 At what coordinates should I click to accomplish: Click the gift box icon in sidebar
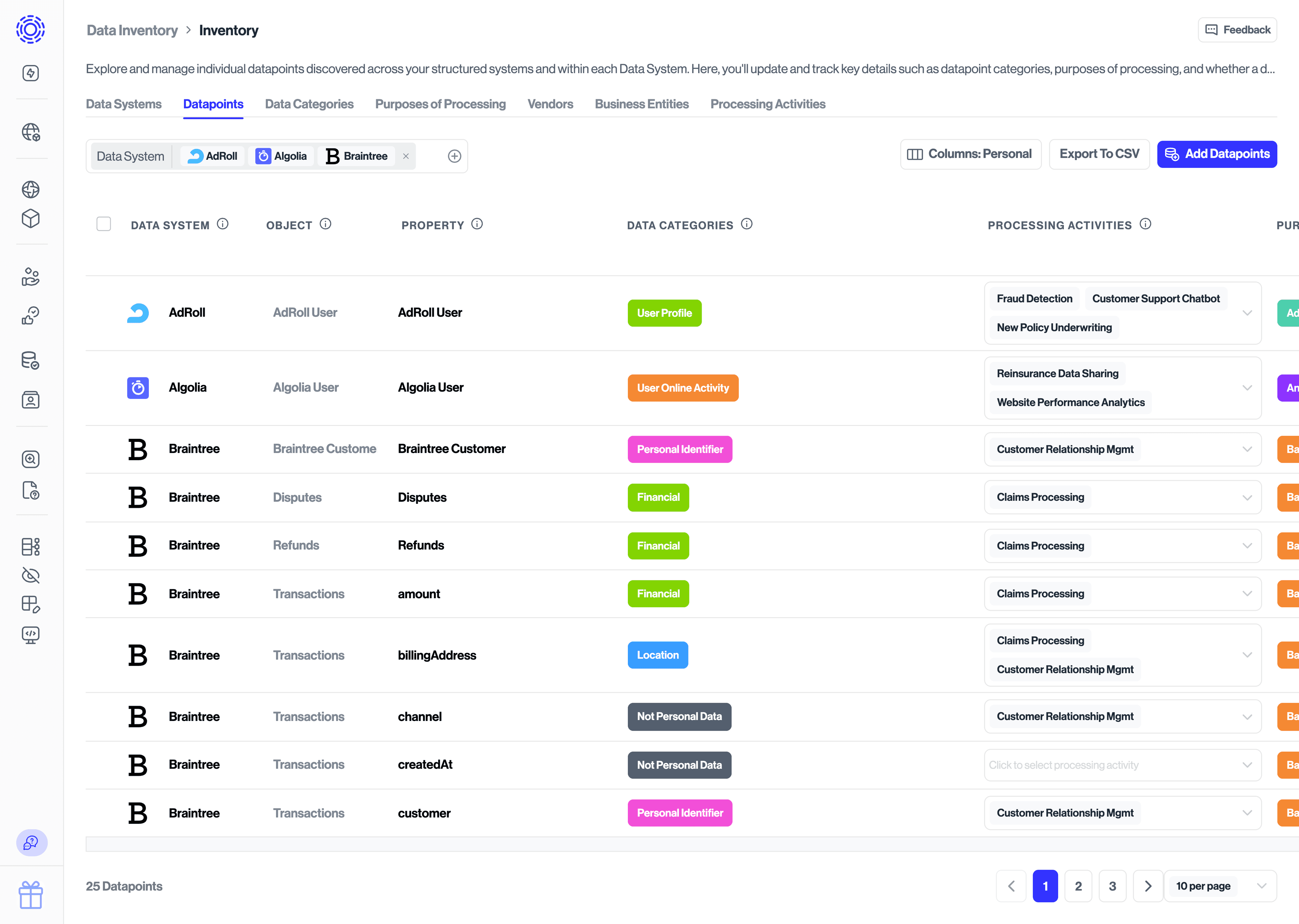pyautogui.click(x=31, y=895)
